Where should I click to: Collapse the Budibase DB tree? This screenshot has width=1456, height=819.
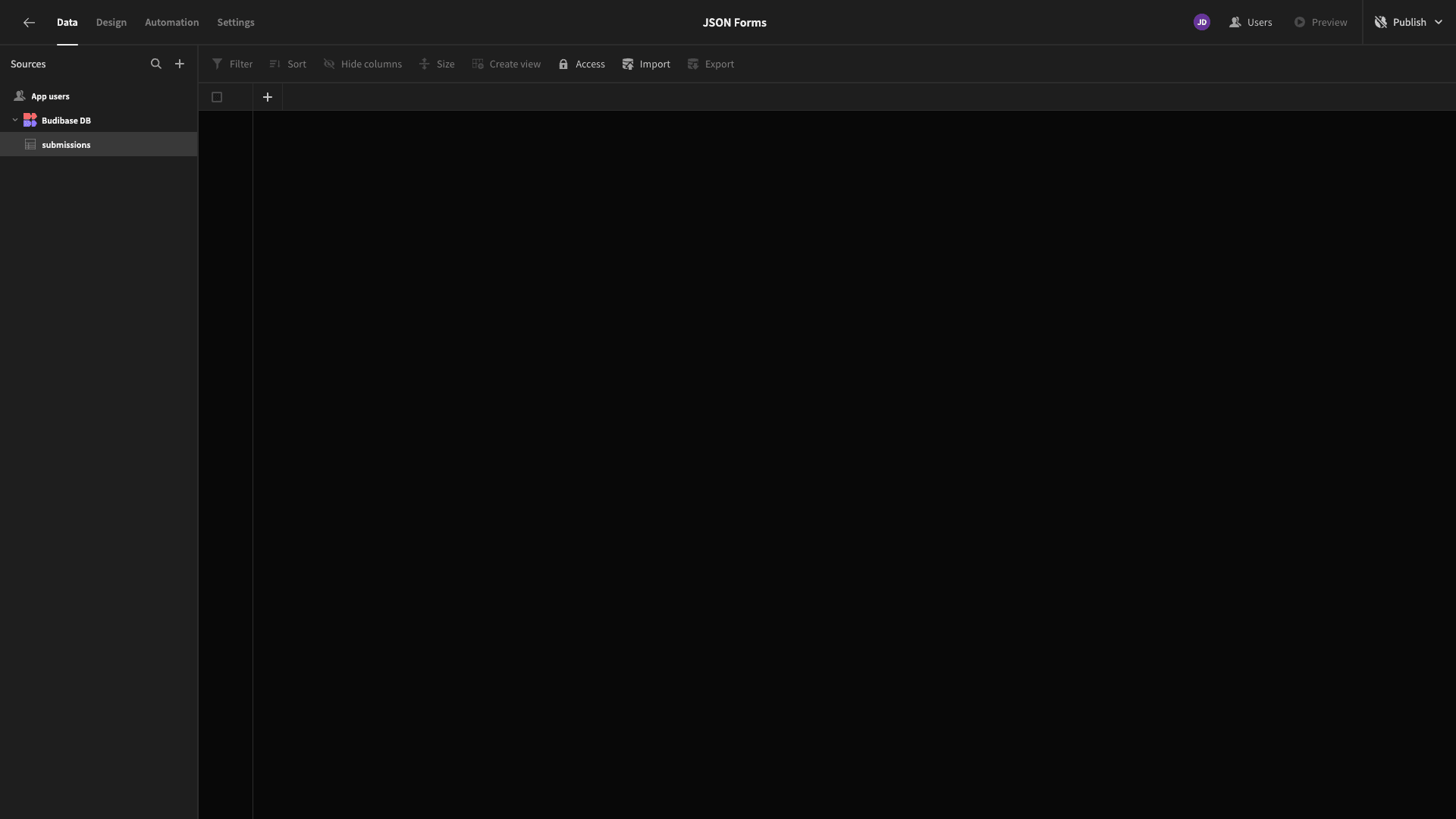[x=15, y=121]
